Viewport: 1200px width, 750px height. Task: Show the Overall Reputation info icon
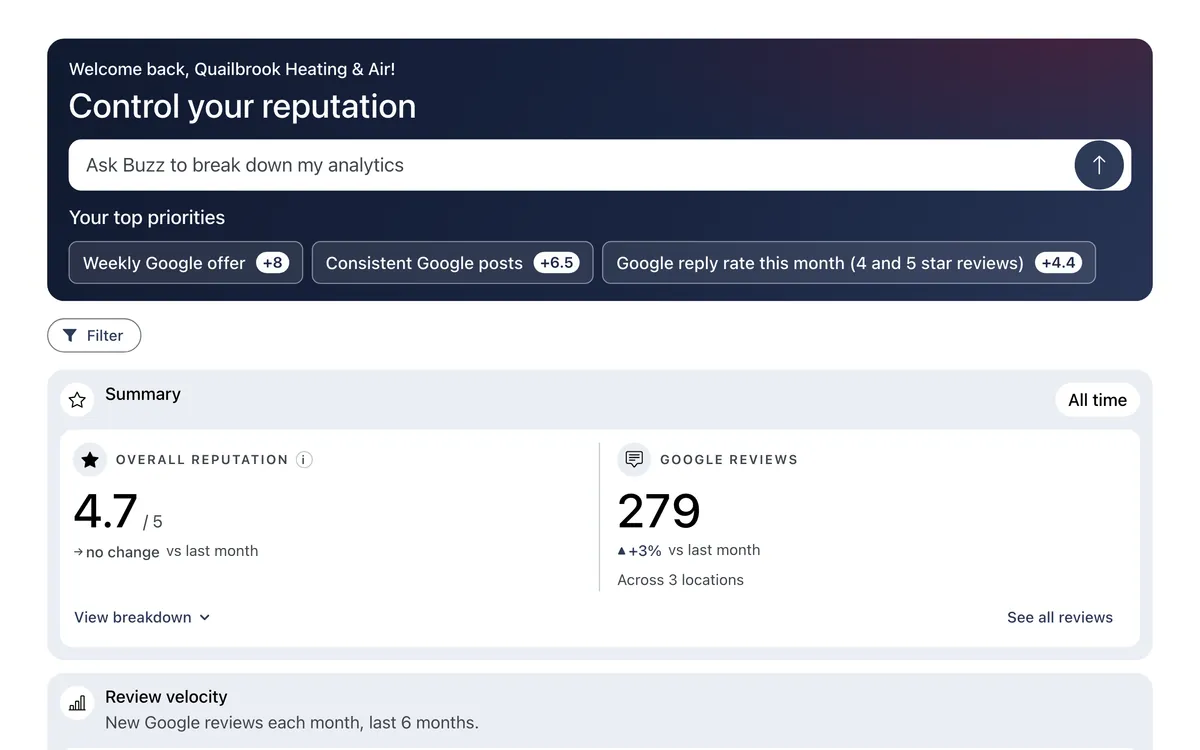point(304,460)
